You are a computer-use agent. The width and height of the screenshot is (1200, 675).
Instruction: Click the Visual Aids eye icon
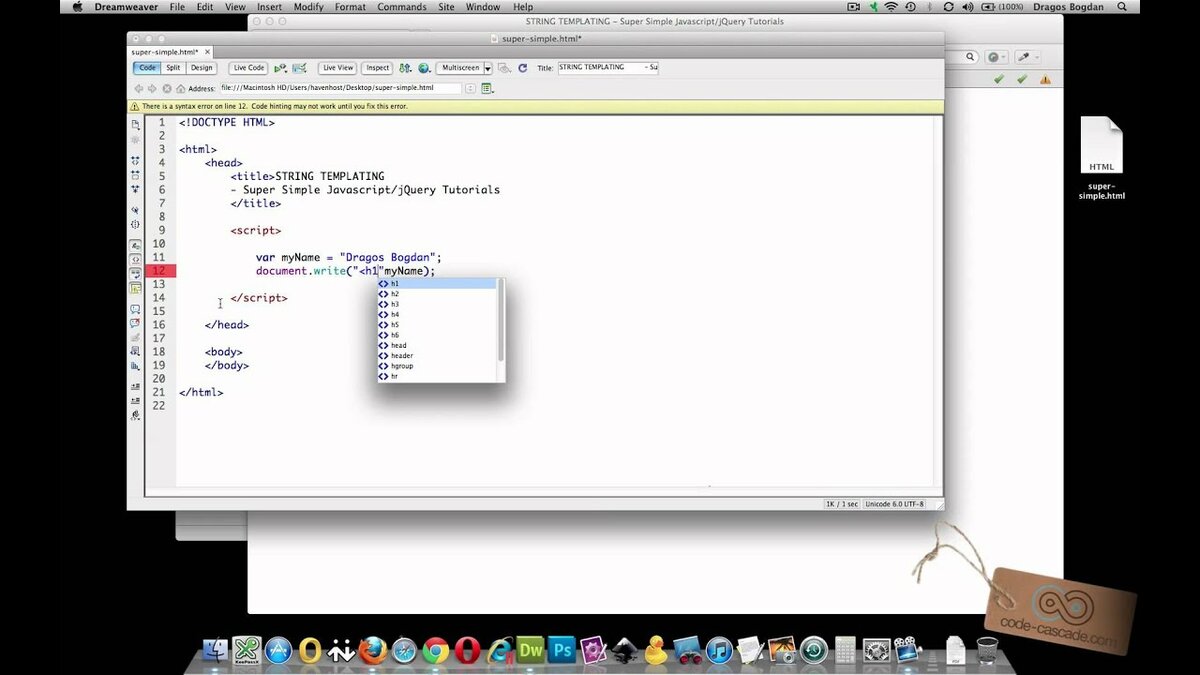pyautogui.click(x=504, y=68)
